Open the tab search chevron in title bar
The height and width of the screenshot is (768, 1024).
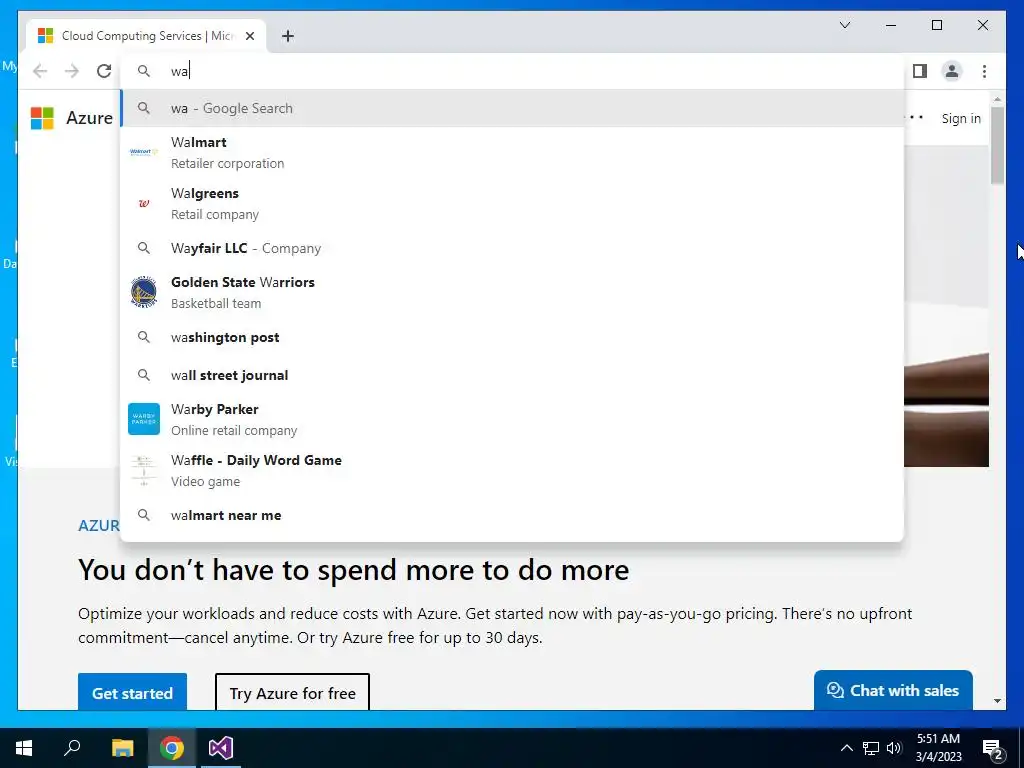pos(844,25)
